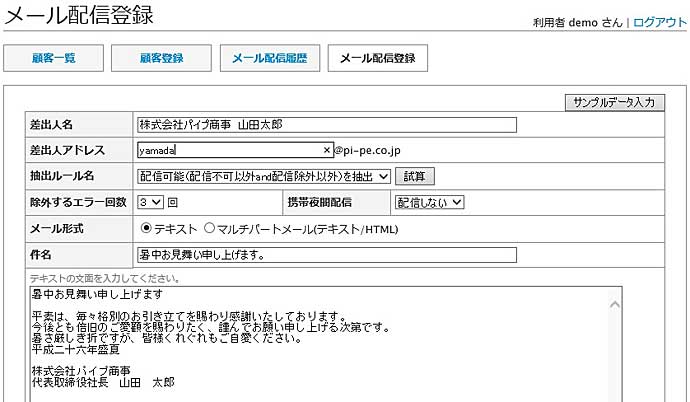The image size is (690, 402).
Task: Open the 除外するエラー回数 dropdown
Action: click(x=150, y=202)
